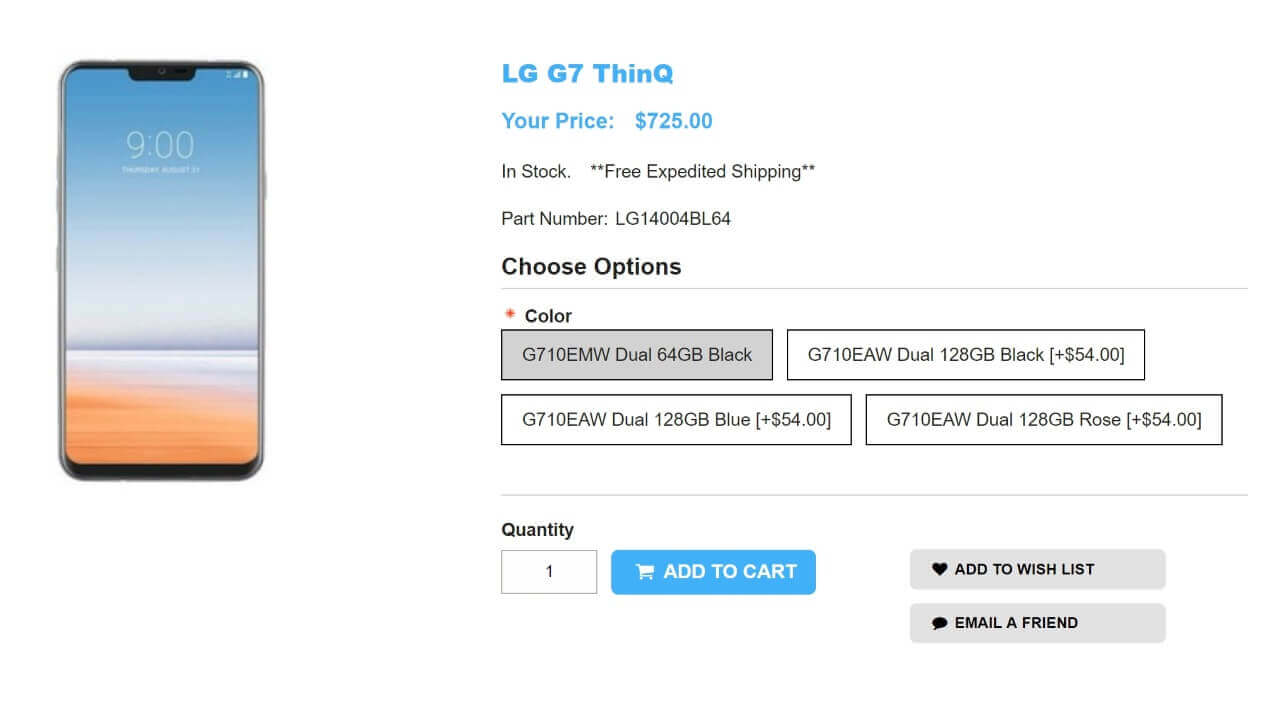Viewport: 1280px width, 720px height.
Task: Click the part number LG14004BL64
Action: [673, 218]
